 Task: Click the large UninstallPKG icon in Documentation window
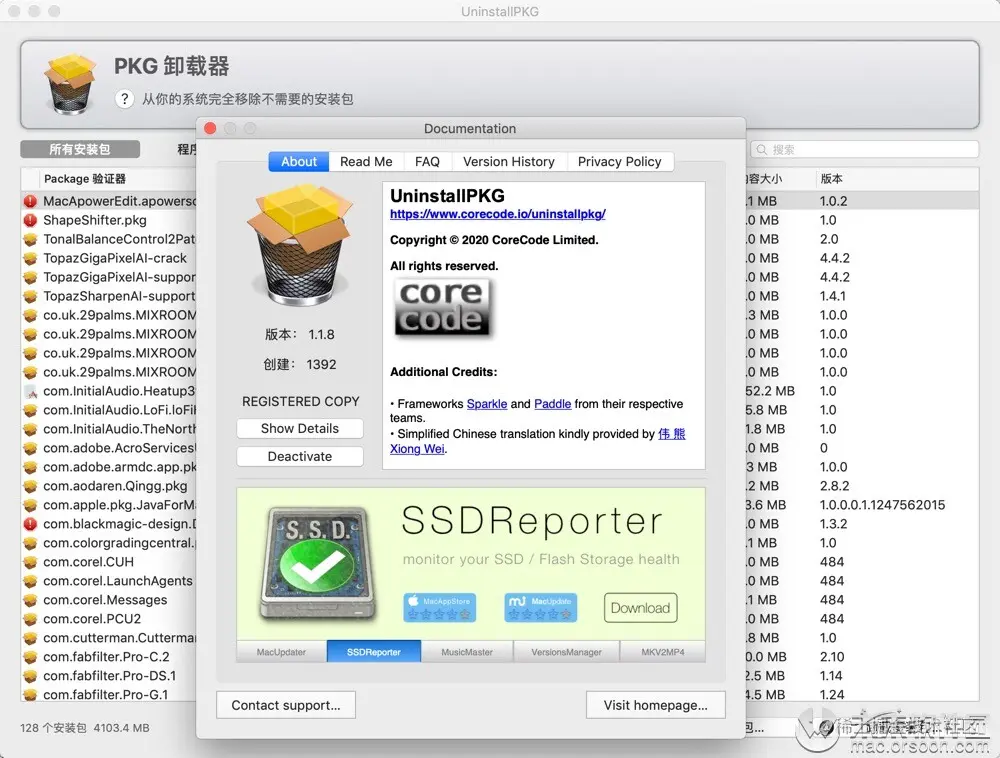click(x=300, y=245)
